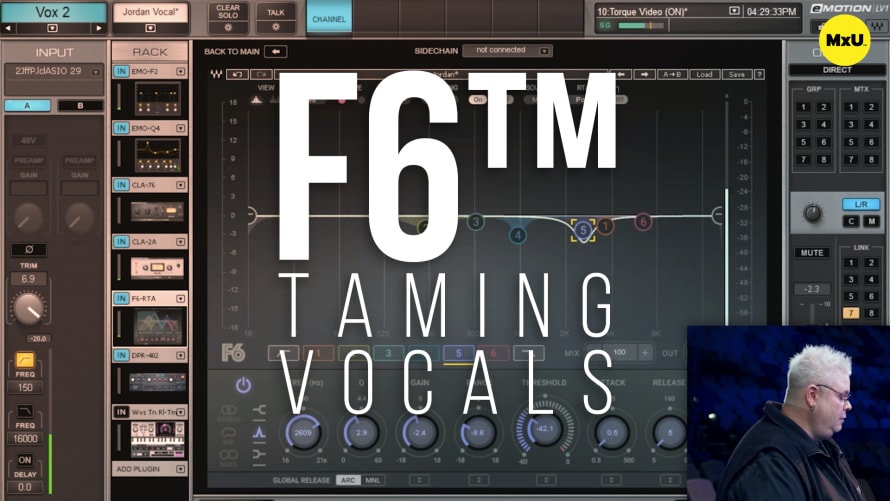This screenshot has height=501, width=890.
Task: Bypass CLA-76 with its IN button
Action: 121,185
